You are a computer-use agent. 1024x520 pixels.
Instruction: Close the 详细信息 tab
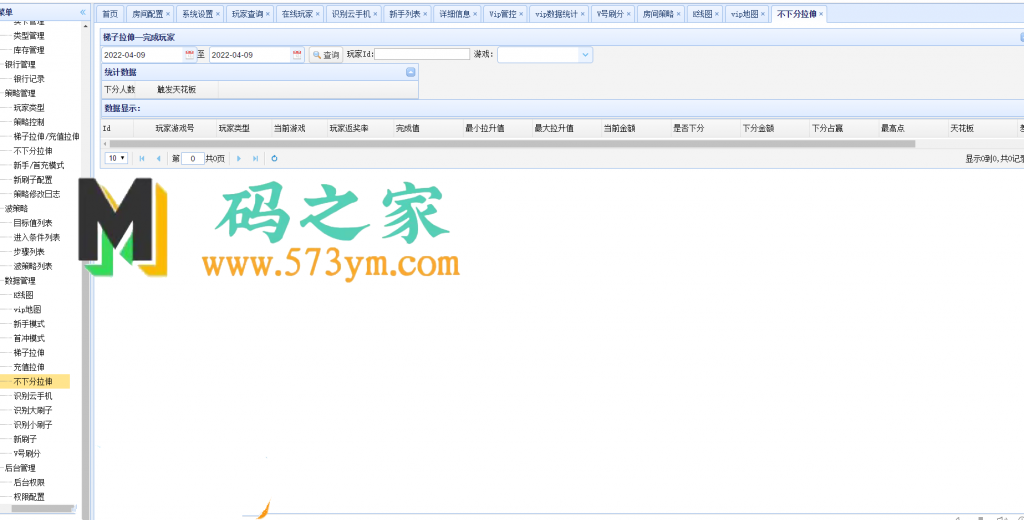click(x=475, y=14)
